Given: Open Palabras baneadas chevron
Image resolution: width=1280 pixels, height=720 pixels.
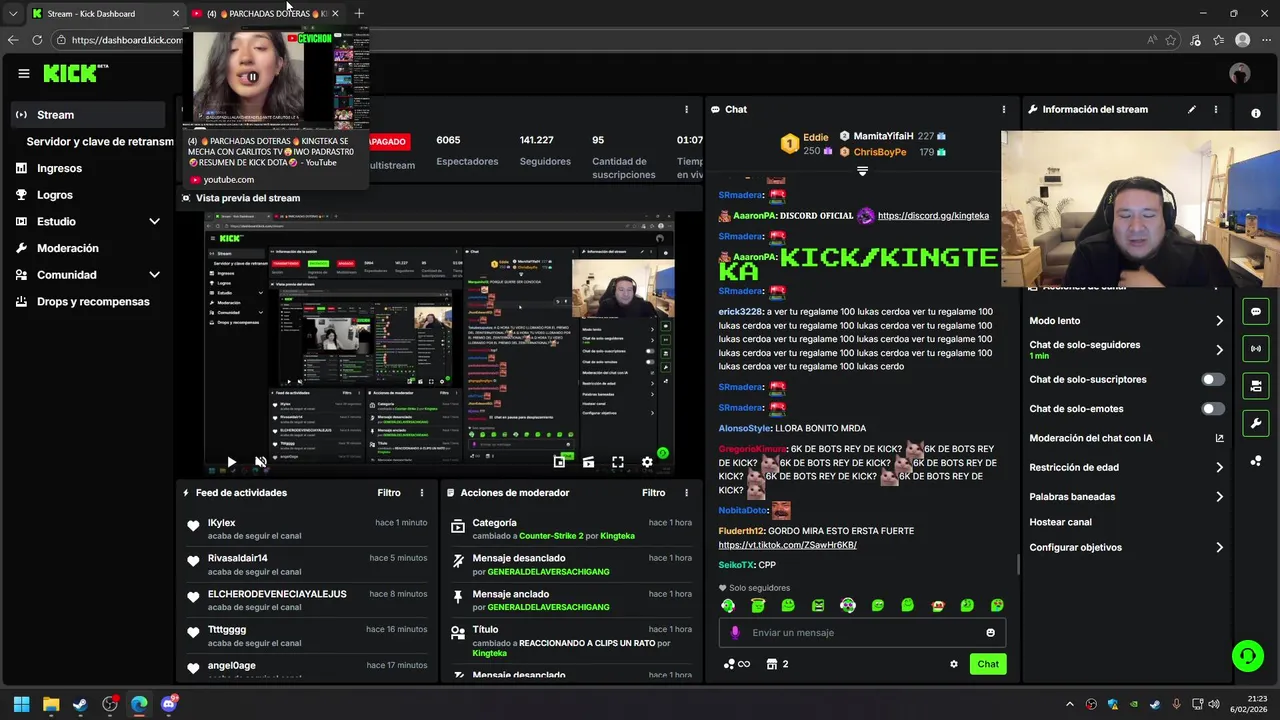Looking at the screenshot, I should click(1219, 497).
